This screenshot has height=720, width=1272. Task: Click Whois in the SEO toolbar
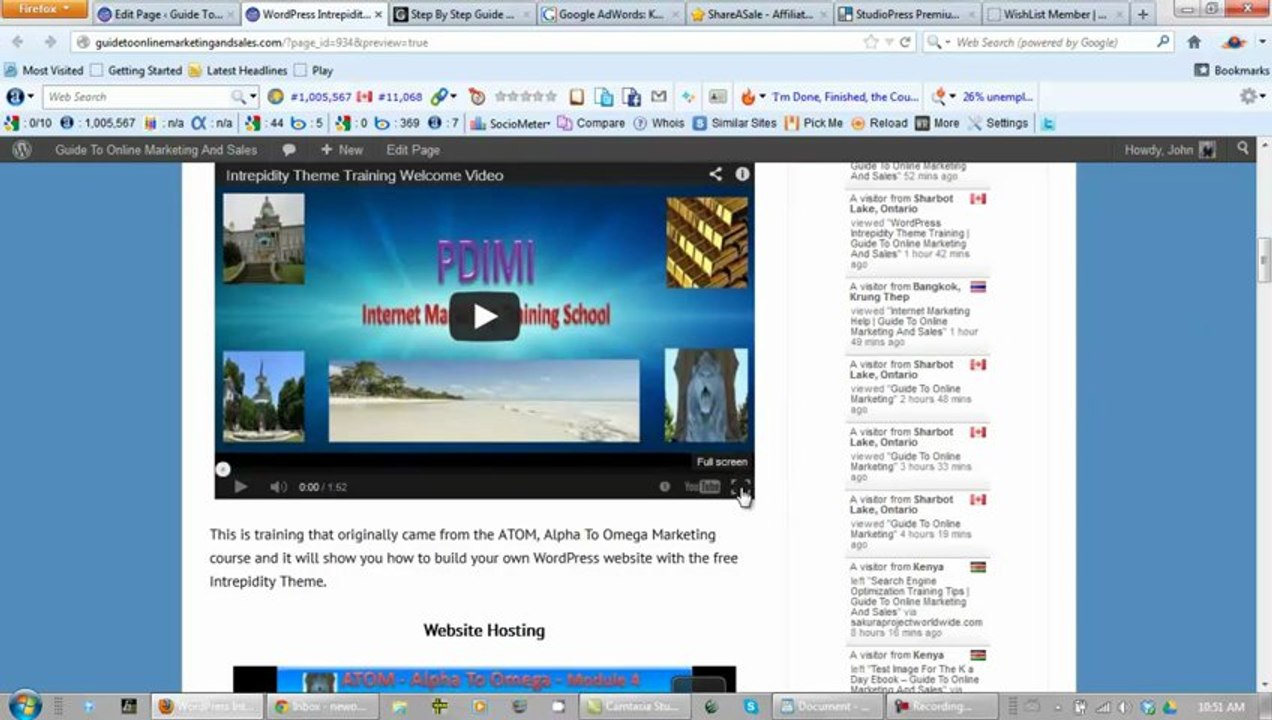click(x=660, y=123)
